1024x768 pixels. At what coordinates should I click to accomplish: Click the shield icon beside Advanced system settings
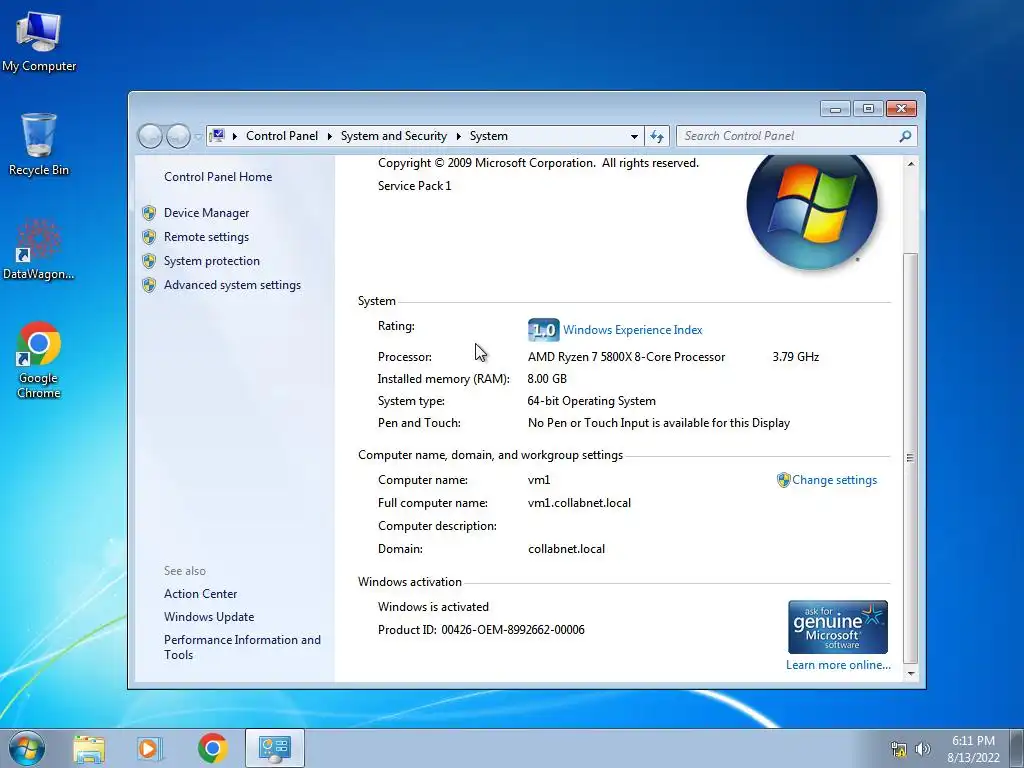point(149,285)
